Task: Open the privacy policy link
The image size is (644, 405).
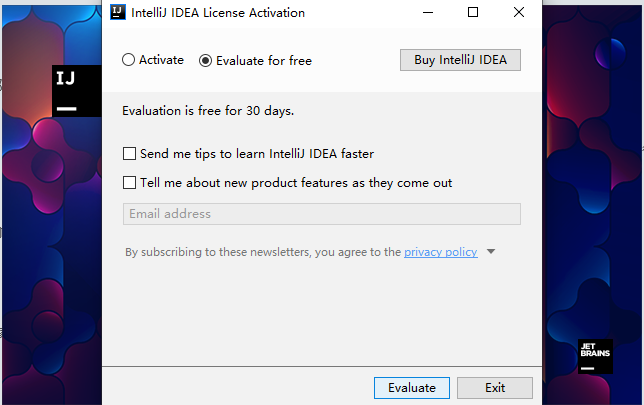Action: coord(440,252)
